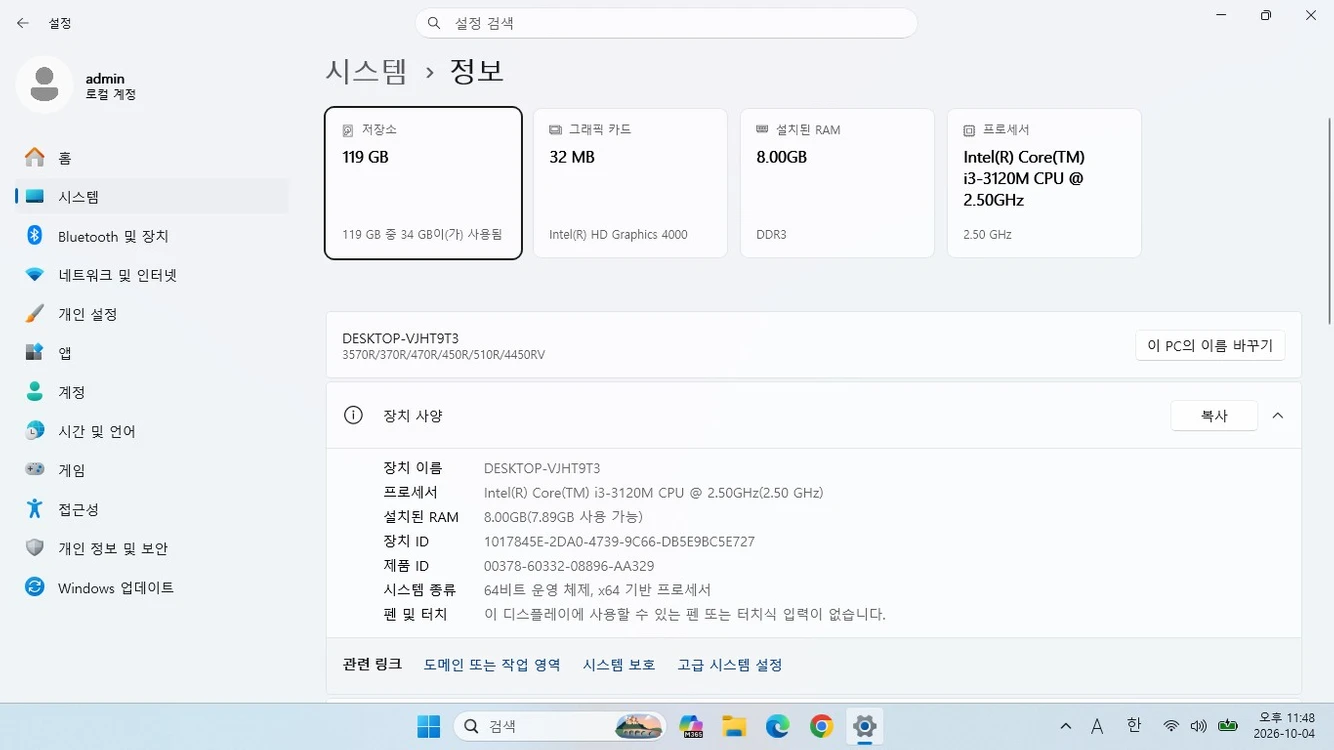Click the back arrow in Settings header
Viewport: 1334px width, 750px height.
point(23,23)
